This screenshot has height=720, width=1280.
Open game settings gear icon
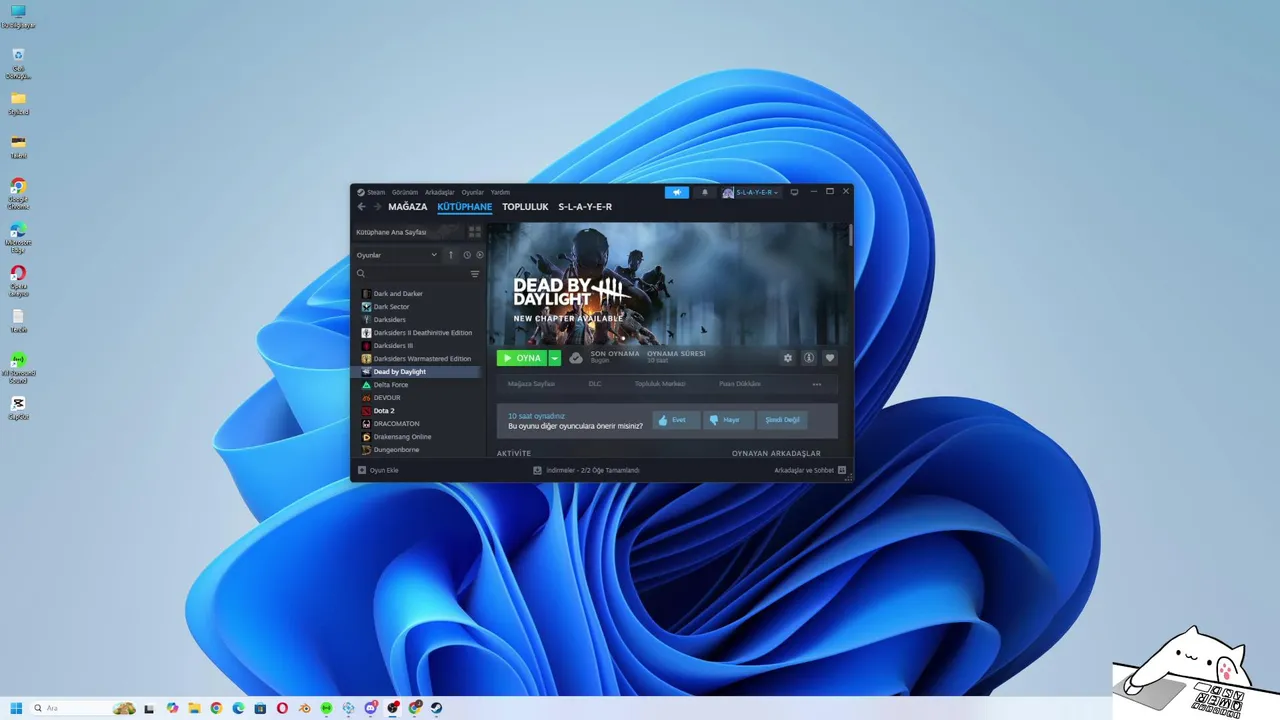788,358
